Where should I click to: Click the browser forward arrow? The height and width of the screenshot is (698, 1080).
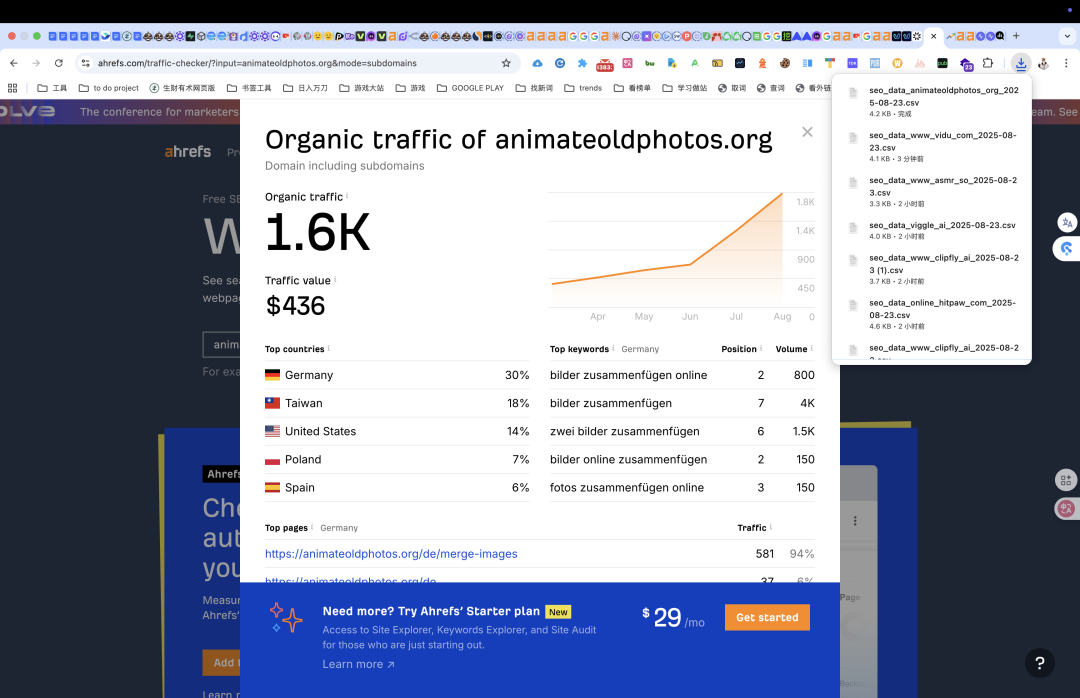36,63
